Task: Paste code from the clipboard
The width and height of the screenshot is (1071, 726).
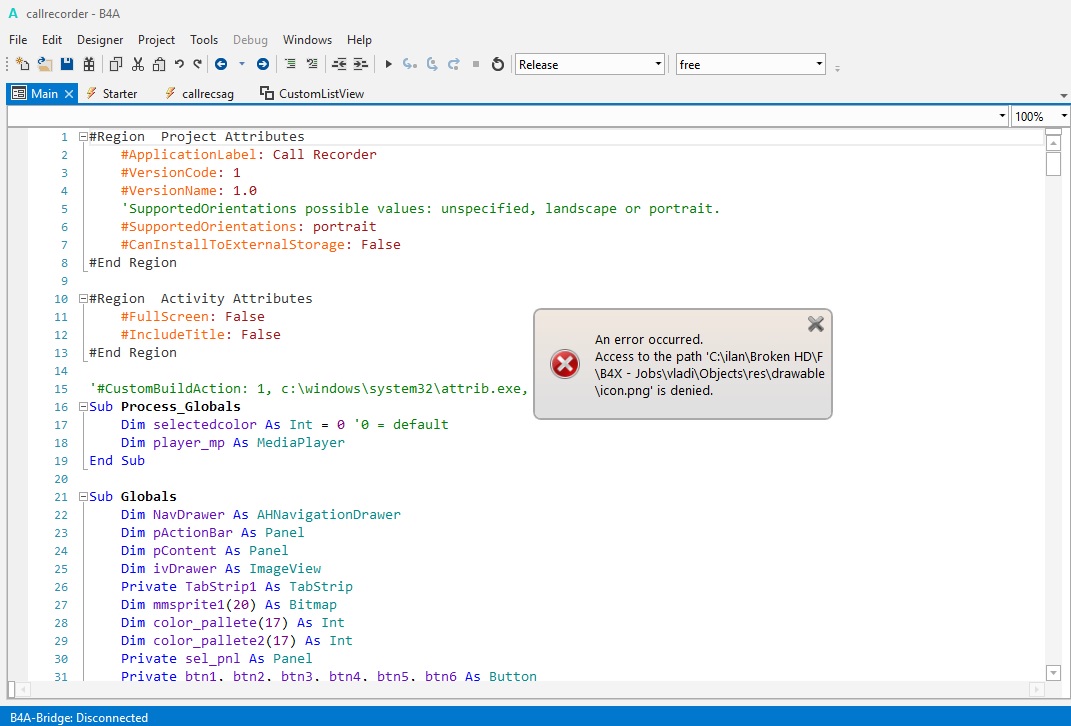Action: (x=158, y=64)
